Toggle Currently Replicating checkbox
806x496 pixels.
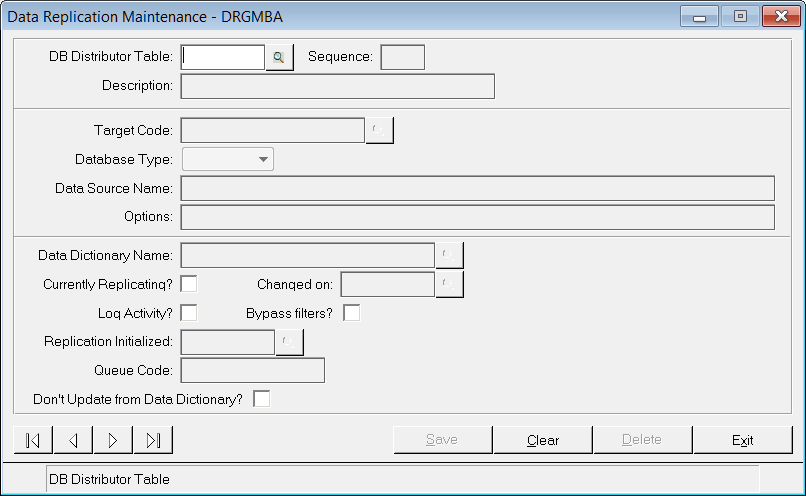tap(189, 284)
